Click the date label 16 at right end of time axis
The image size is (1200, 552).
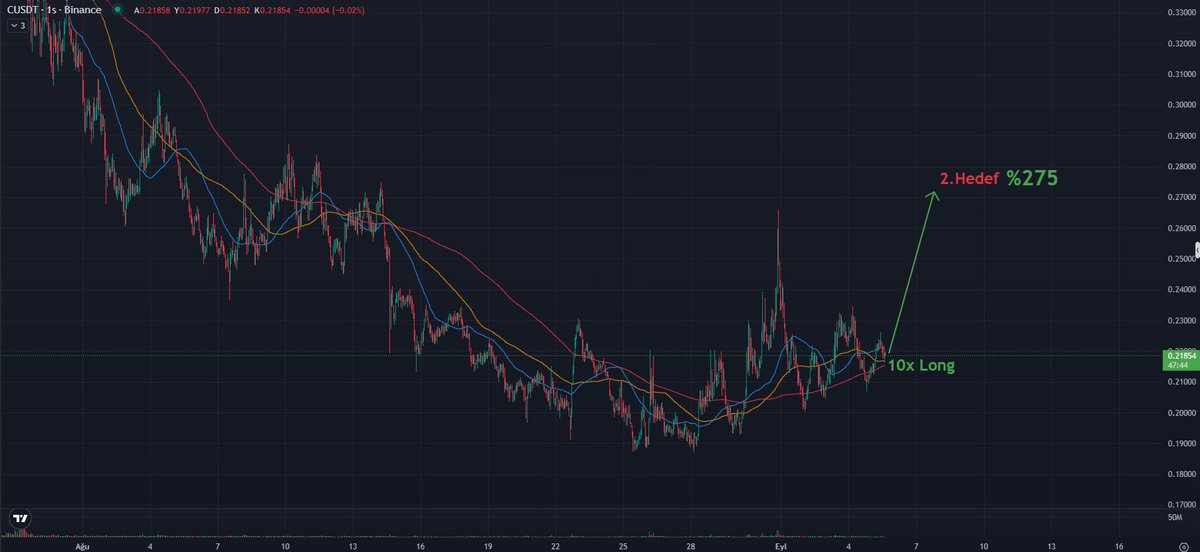(1119, 548)
